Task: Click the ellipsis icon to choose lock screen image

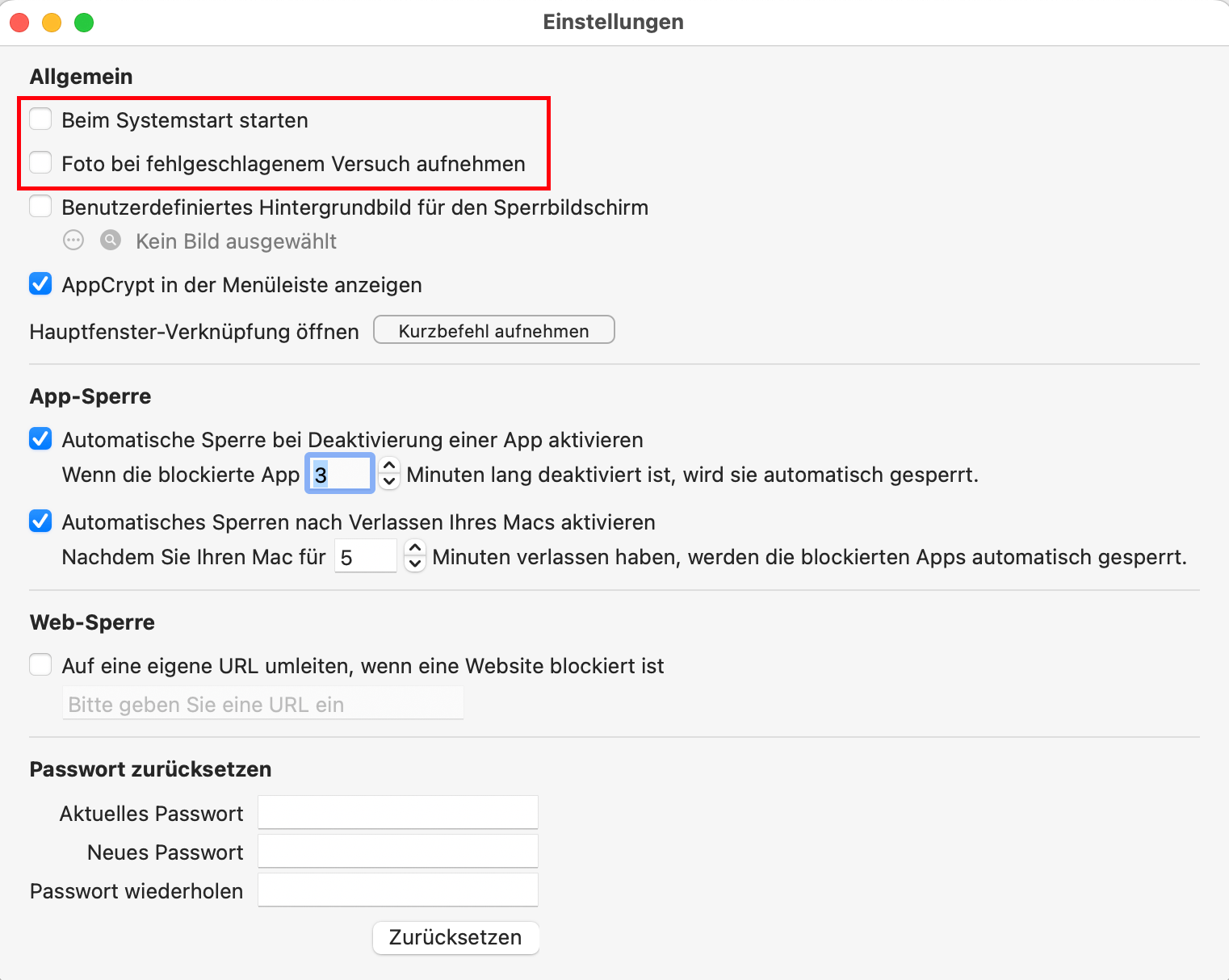Action: (x=73, y=241)
